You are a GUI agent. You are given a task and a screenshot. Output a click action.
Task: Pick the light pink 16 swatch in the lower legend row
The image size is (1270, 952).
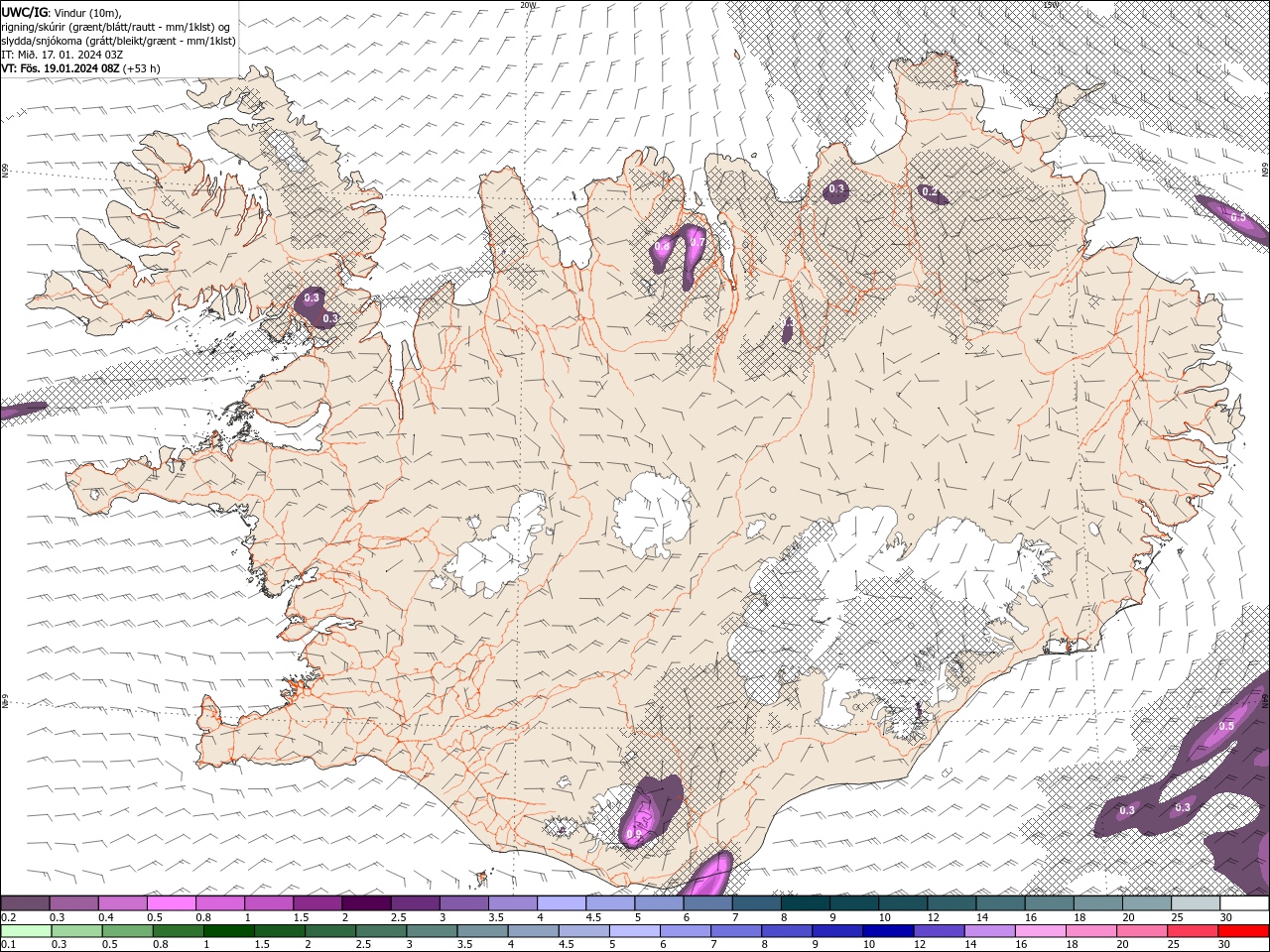click(x=1041, y=931)
